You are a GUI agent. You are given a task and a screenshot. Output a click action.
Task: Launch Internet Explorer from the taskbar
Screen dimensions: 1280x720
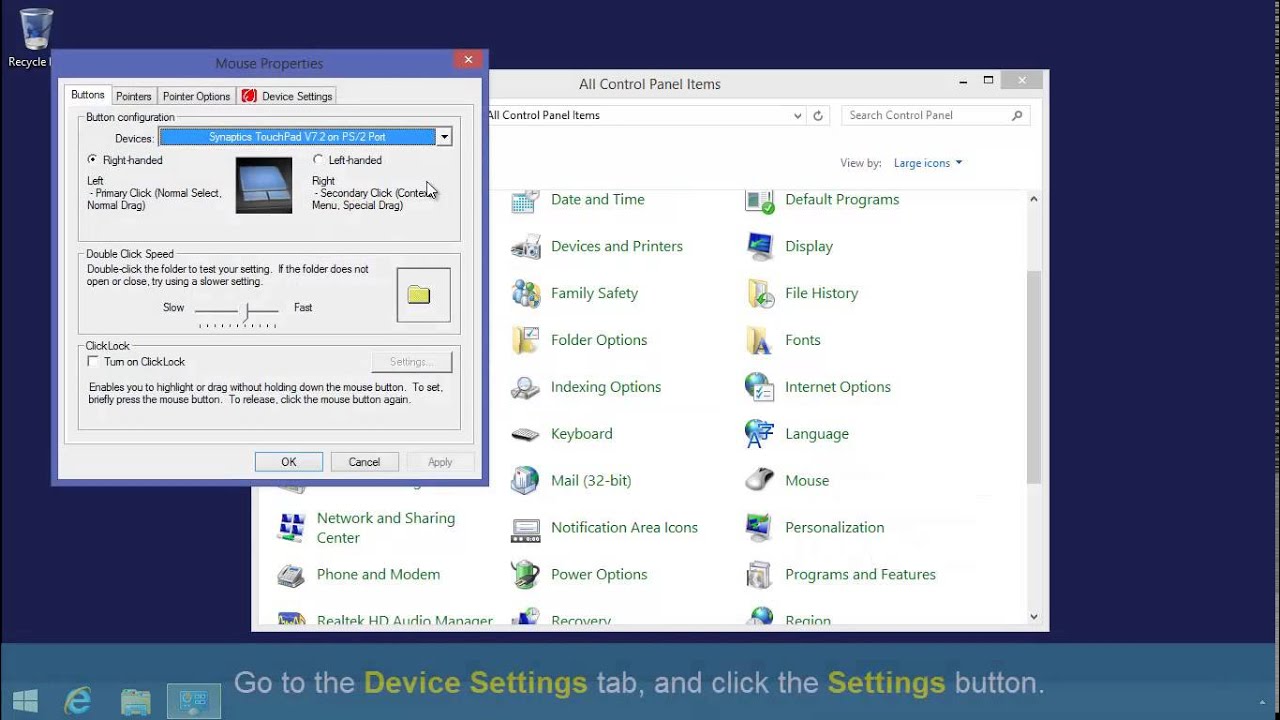(x=78, y=701)
